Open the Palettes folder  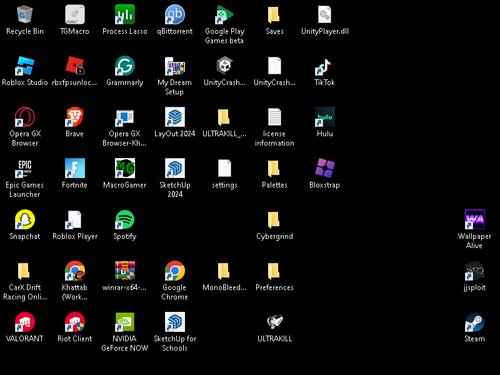click(x=274, y=169)
